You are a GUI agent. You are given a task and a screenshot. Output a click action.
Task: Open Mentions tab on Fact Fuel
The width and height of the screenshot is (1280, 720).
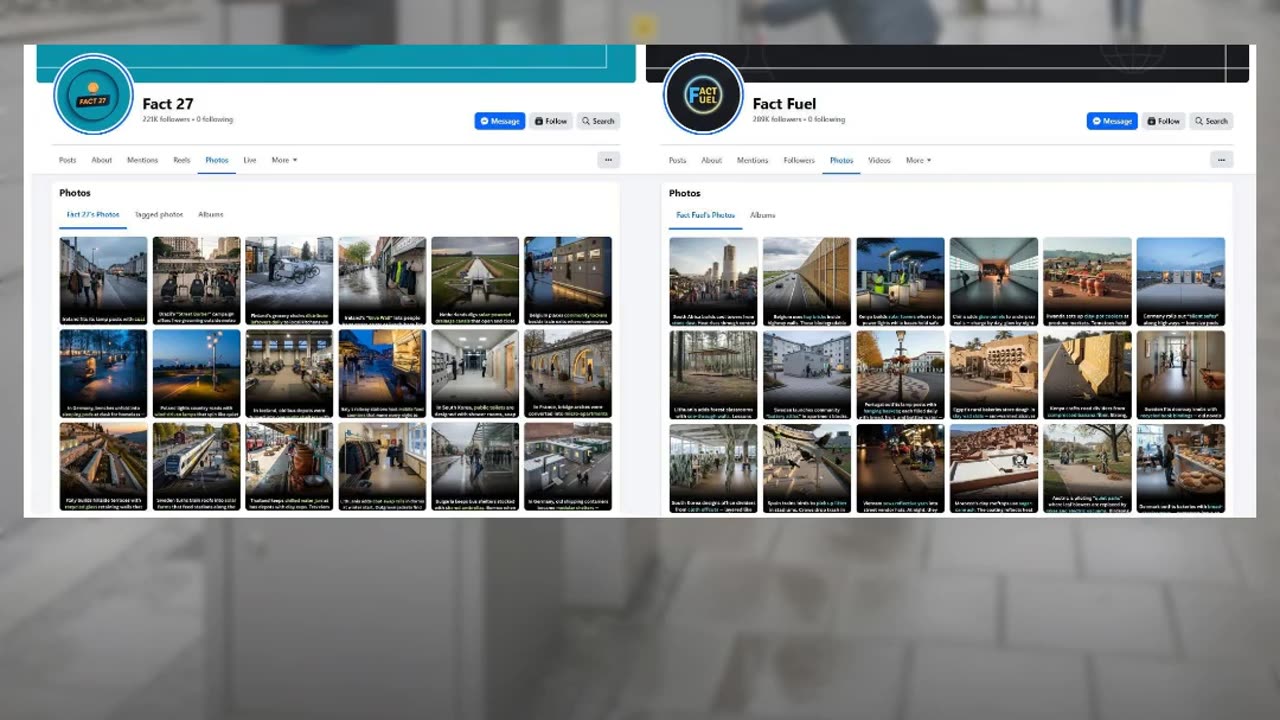click(x=752, y=160)
